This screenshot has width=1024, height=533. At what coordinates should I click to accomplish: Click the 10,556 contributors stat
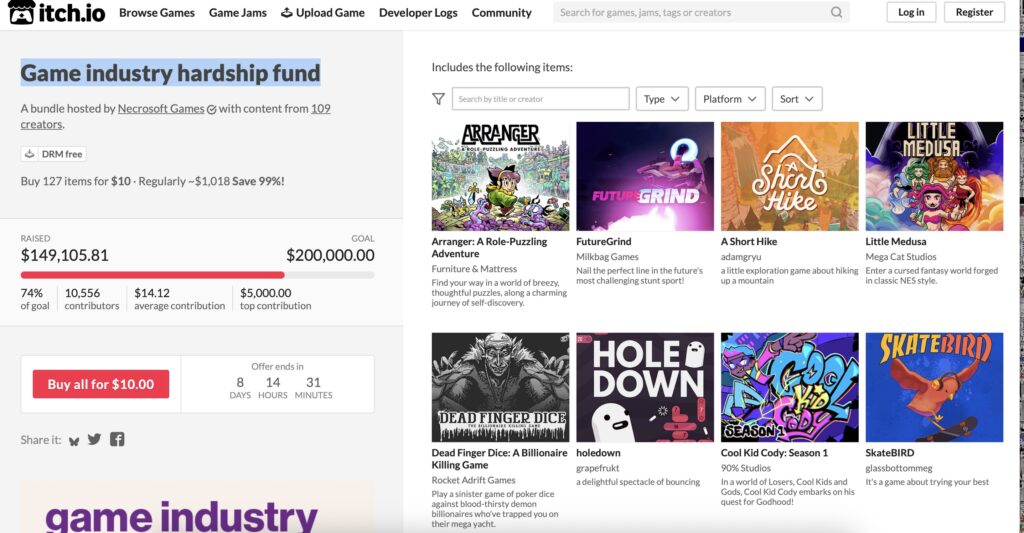point(91,299)
